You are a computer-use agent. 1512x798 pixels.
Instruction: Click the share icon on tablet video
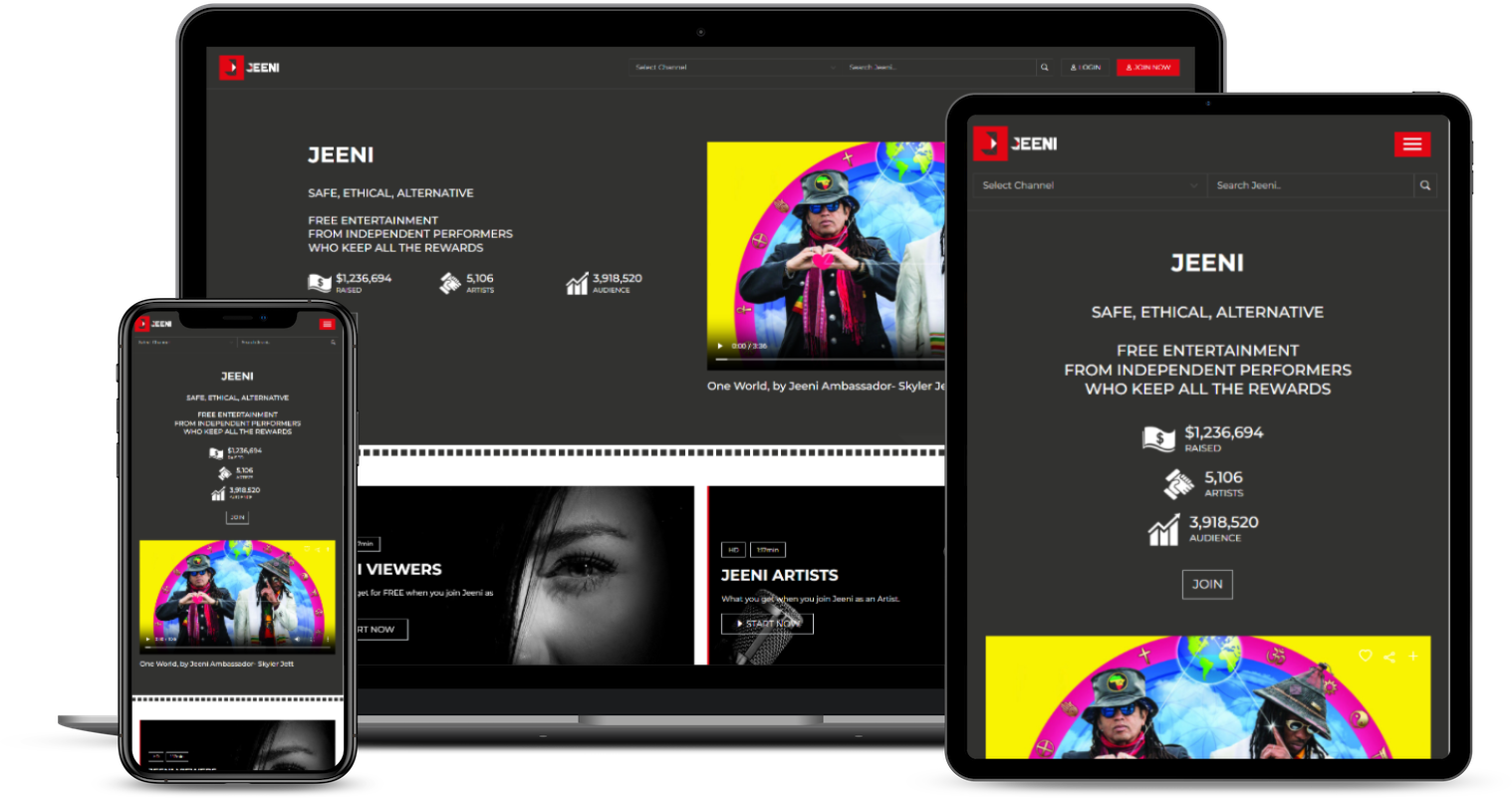coord(1389,656)
